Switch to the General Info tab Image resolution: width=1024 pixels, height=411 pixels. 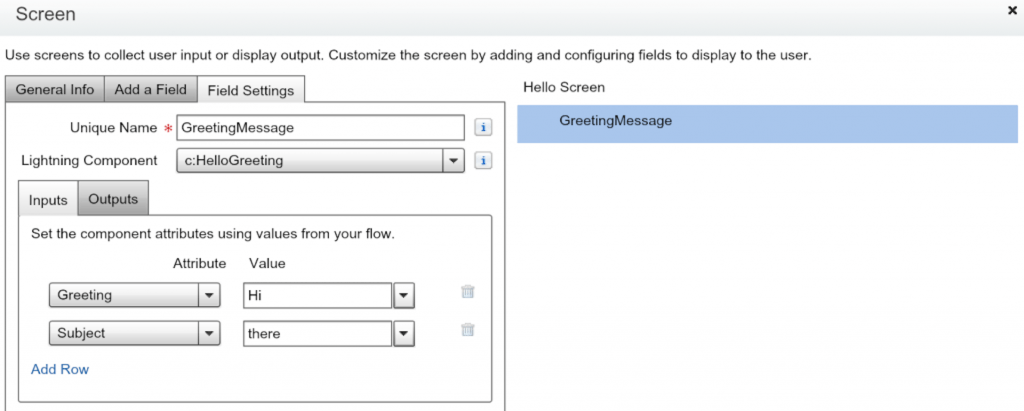click(55, 89)
